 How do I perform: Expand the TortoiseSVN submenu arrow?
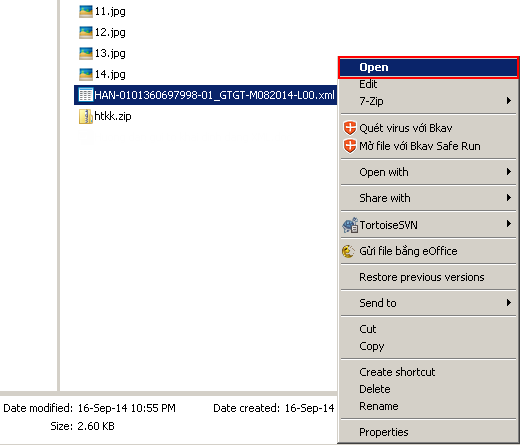point(509,223)
